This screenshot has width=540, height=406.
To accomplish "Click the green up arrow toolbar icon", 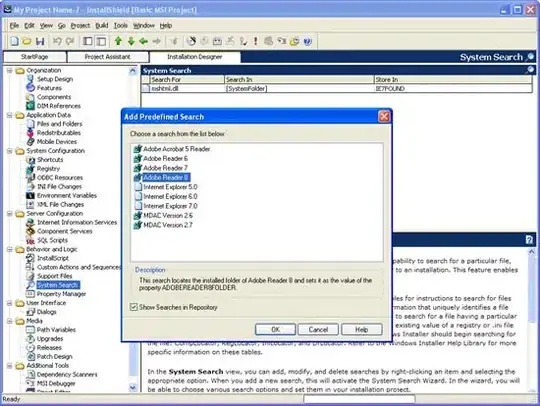I will point(118,41).
